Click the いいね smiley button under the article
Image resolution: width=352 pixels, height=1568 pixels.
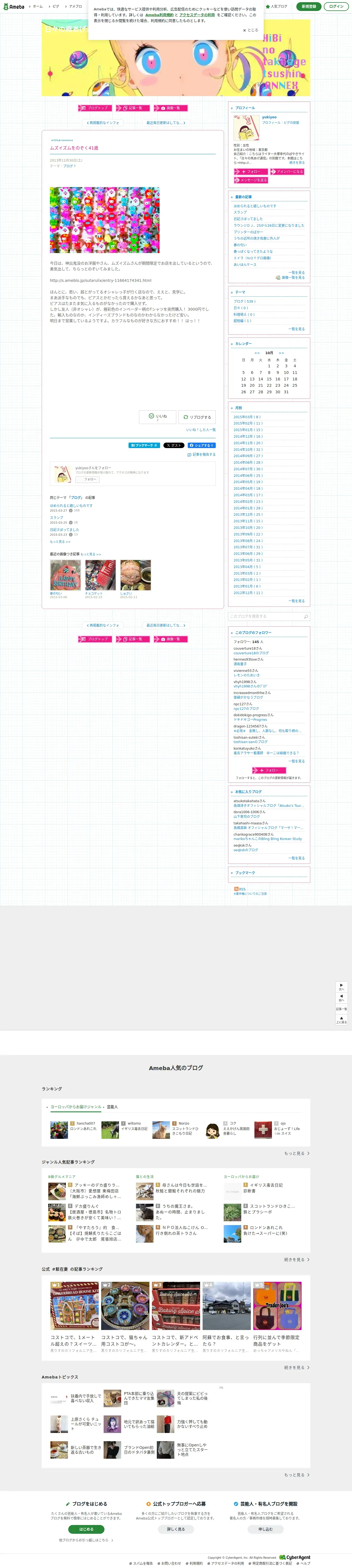(x=157, y=417)
